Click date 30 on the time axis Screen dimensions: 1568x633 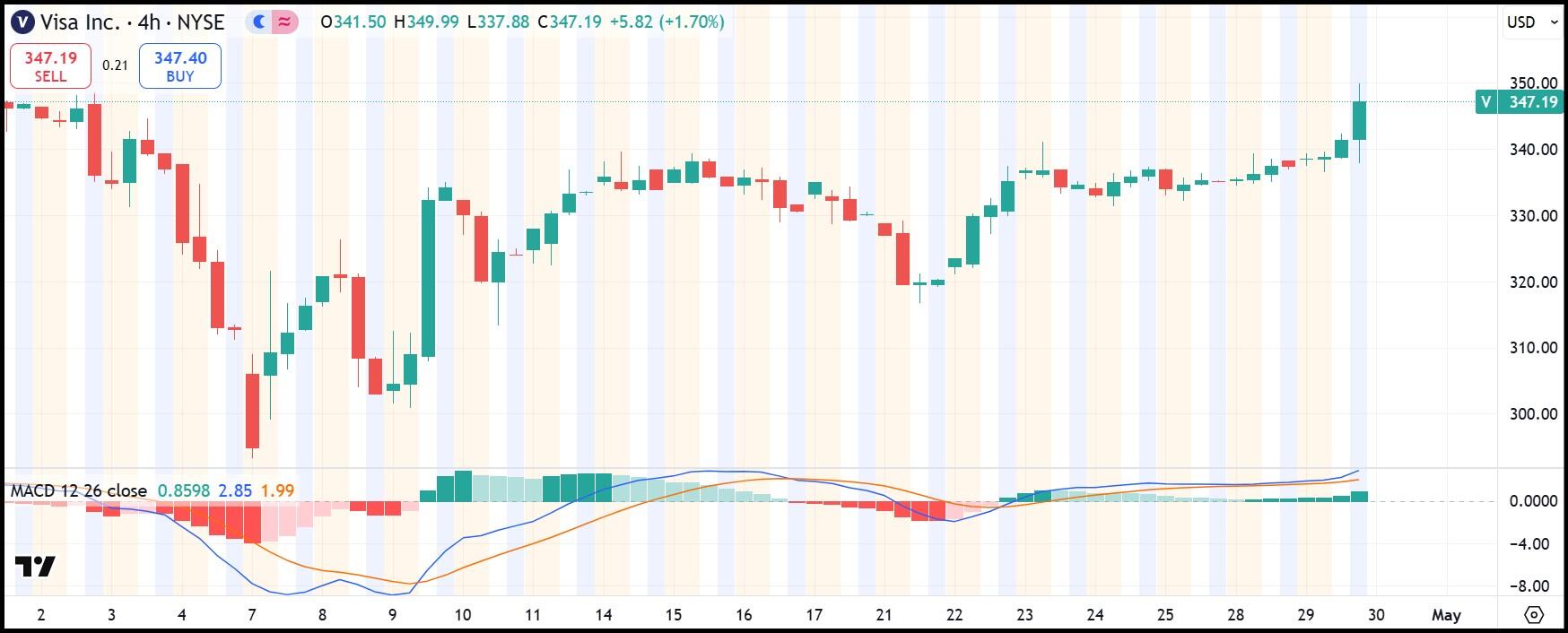tap(1376, 615)
